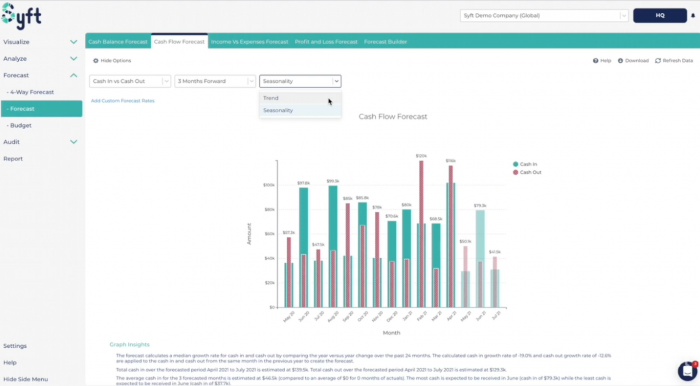Image resolution: width=700 pixels, height=386 pixels.
Task: Open the 3 Months Forward dropdown
Action: coord(215,81)
